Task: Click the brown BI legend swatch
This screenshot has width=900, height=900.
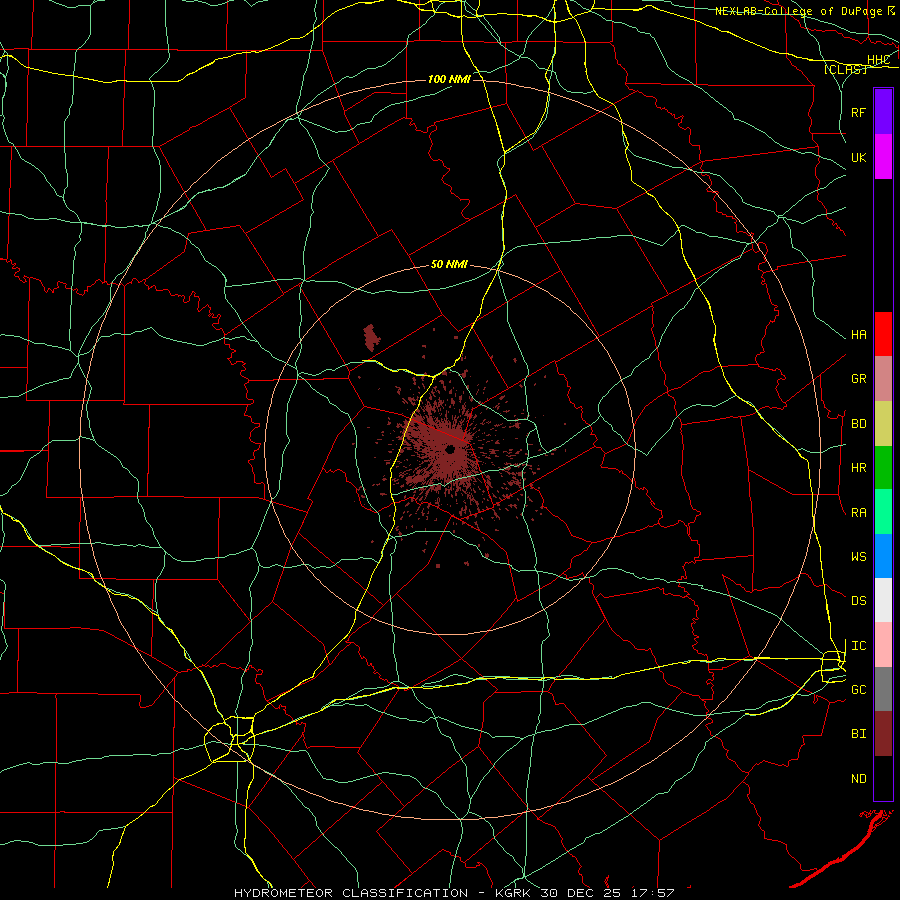Action: pos(883,734)
